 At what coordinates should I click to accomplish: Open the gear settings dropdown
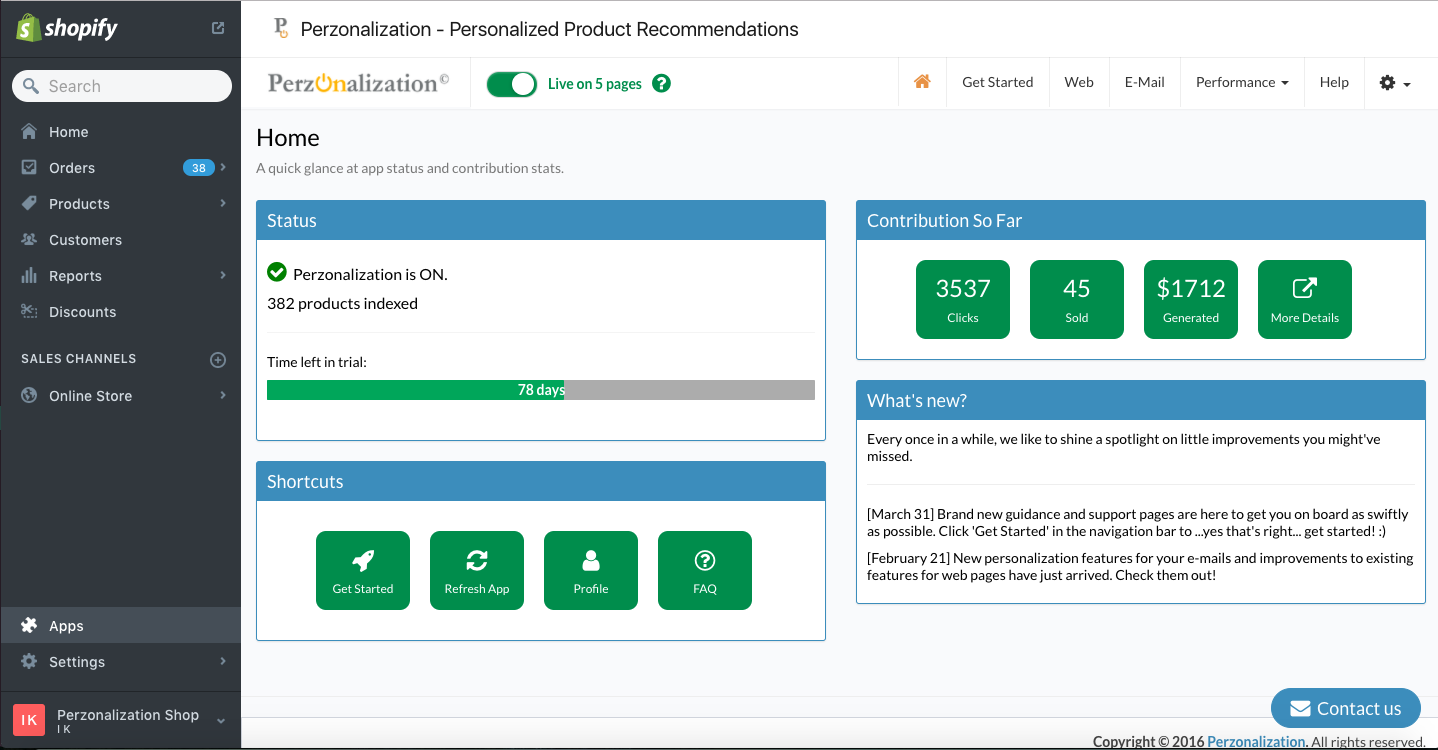point(1394,83)
